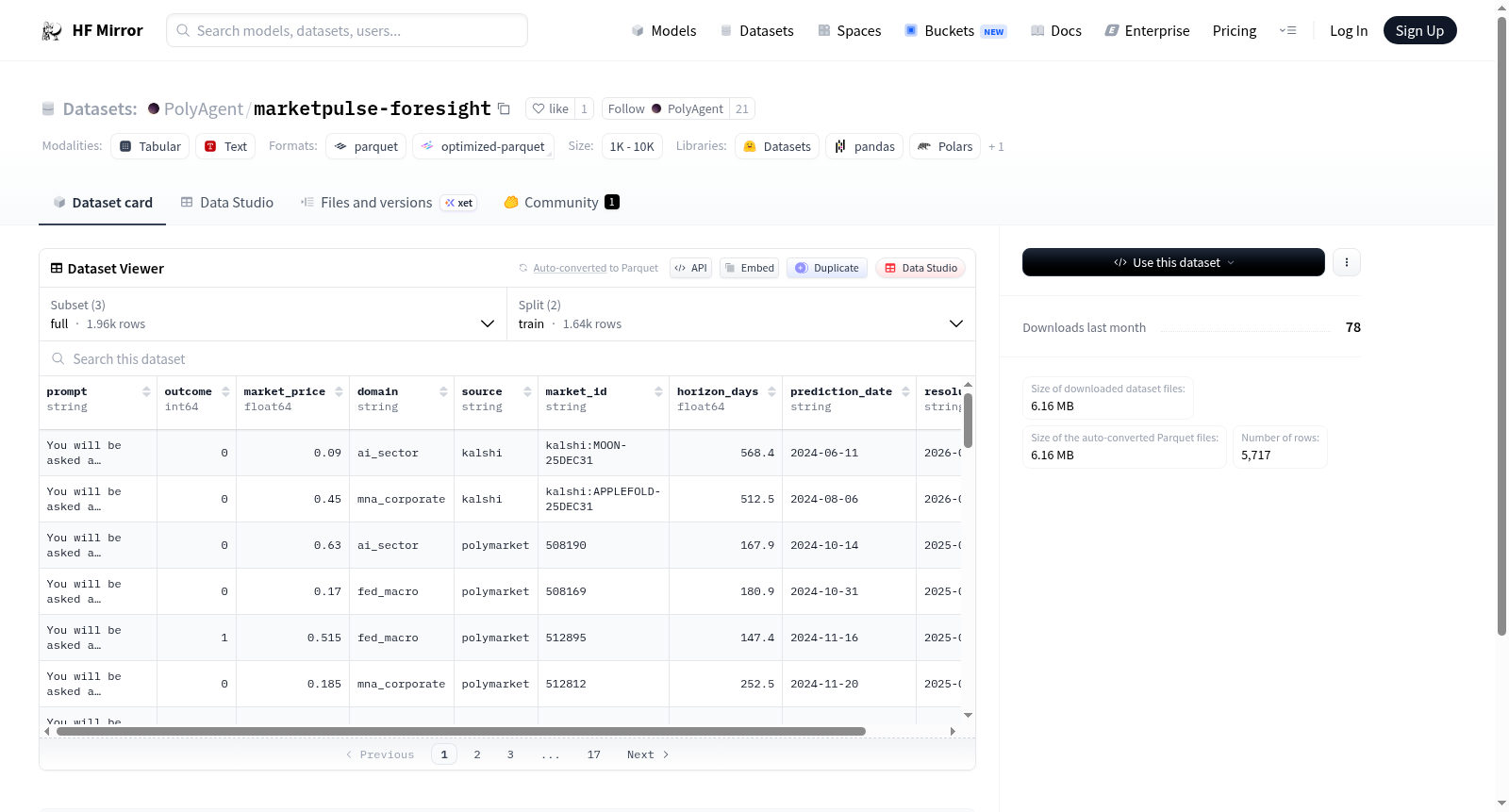Select the optimized-parquet format tag

(x=483, y=147)
